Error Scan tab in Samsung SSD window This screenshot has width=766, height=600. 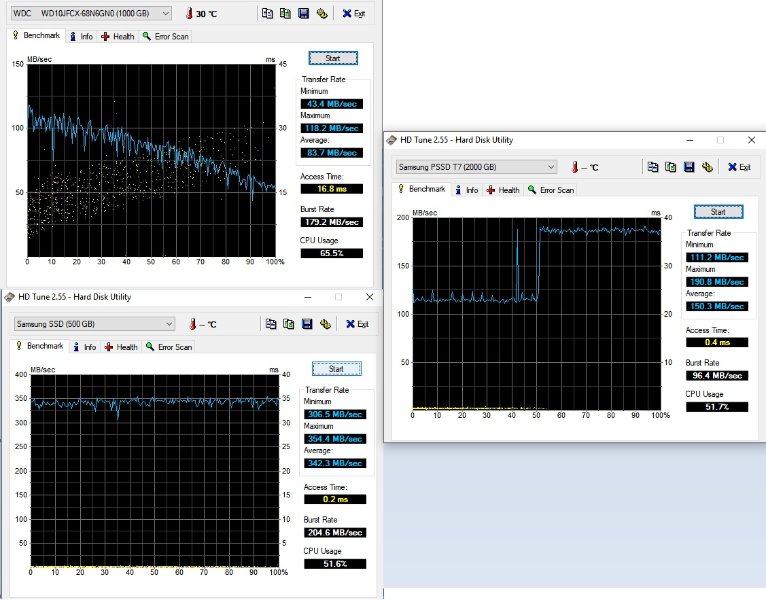point(169,347)
